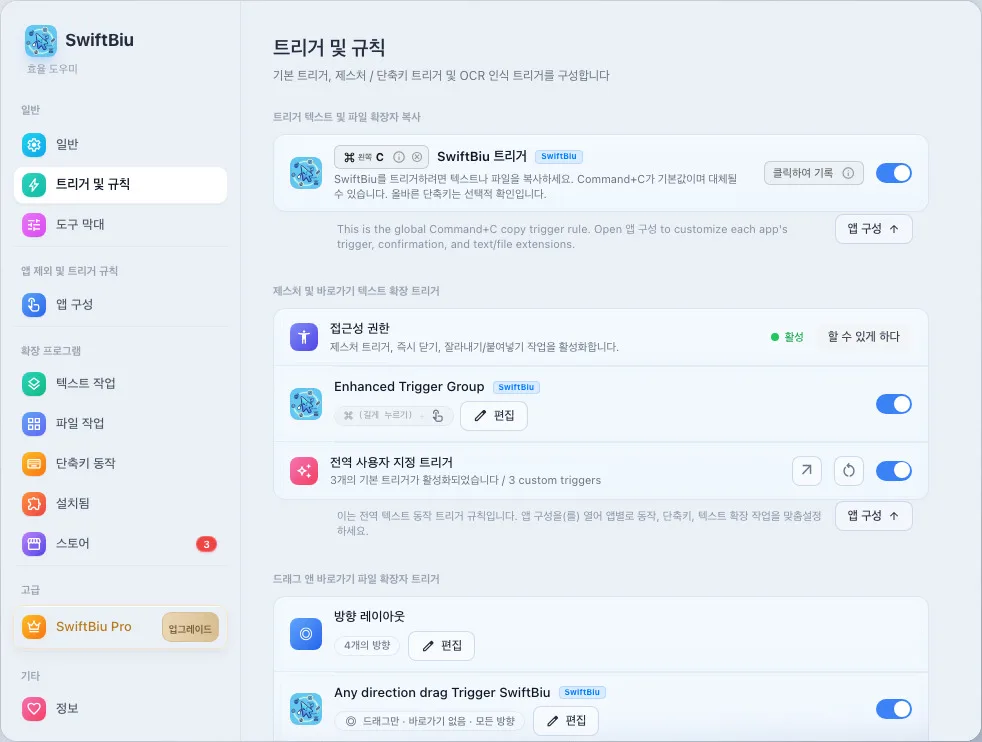
Task: Expand 앱 구성 under the global text trigger
Action: [x=874, y=516]
